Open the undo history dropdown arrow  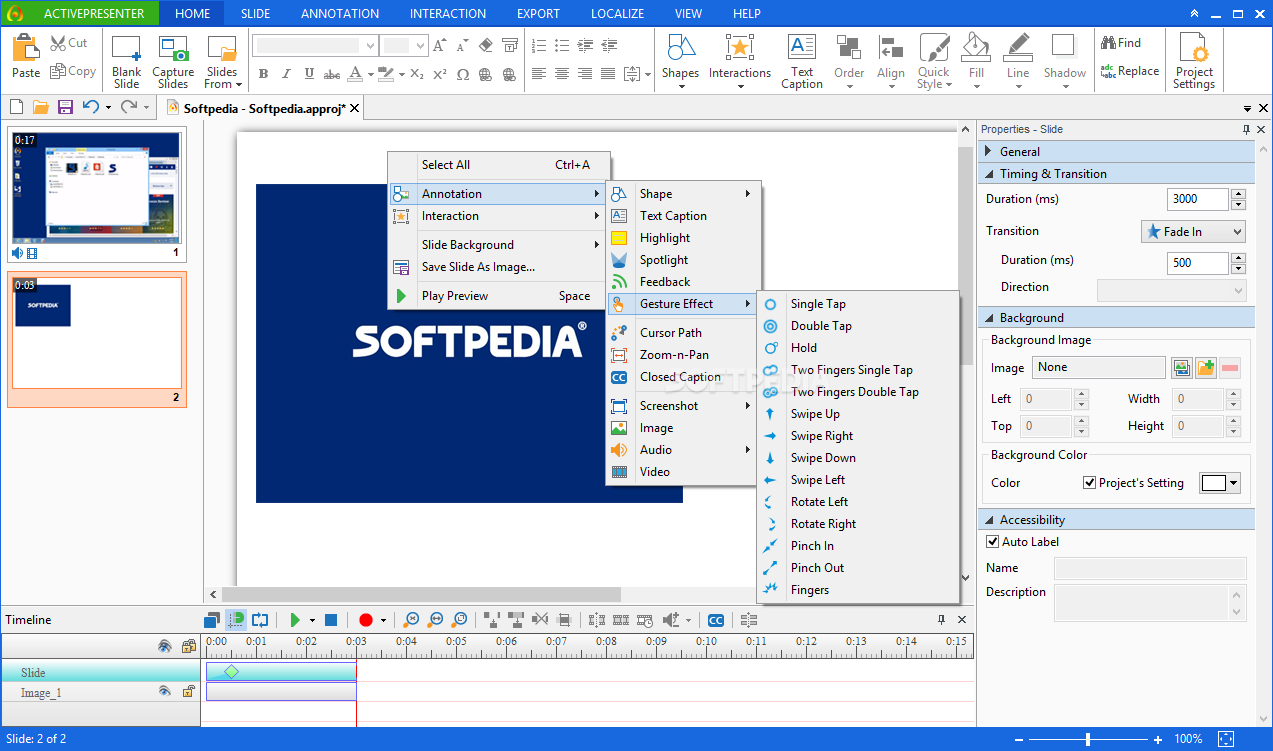(108, 107)
